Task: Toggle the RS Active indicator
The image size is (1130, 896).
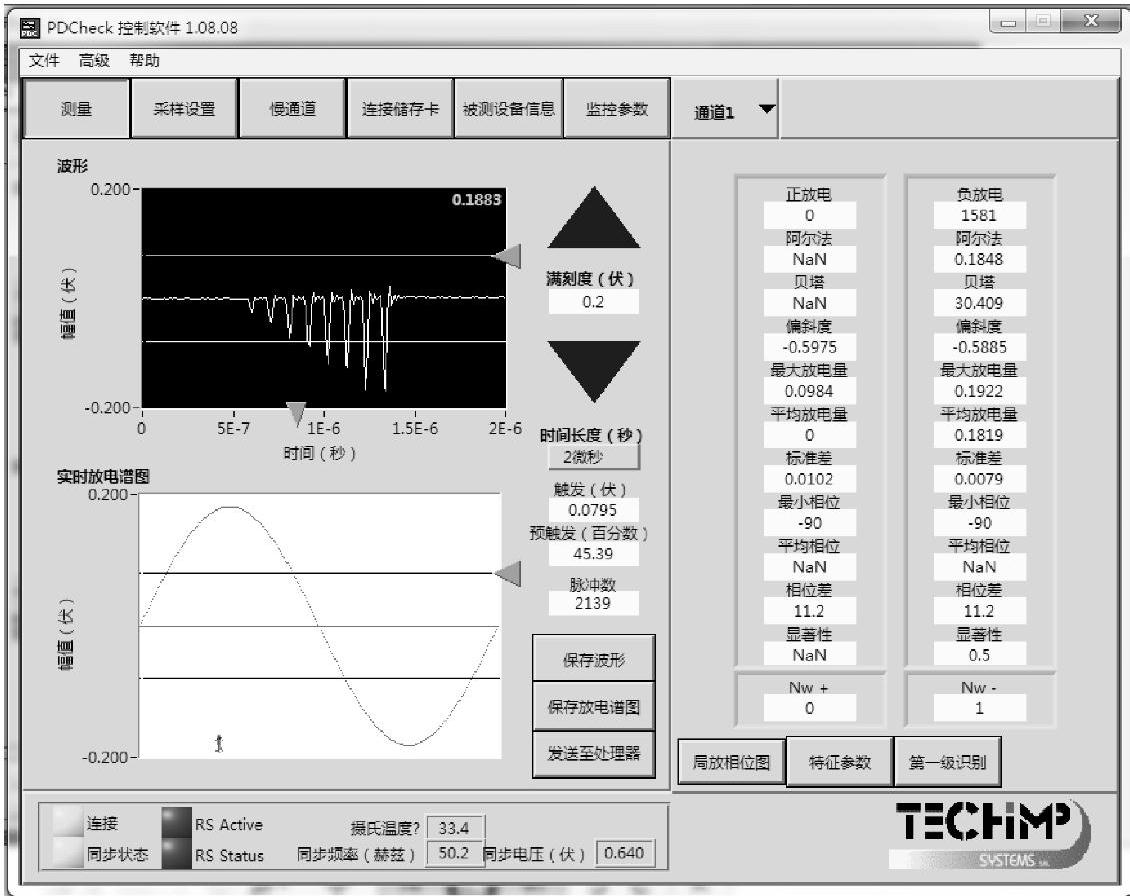Action: 175,824
